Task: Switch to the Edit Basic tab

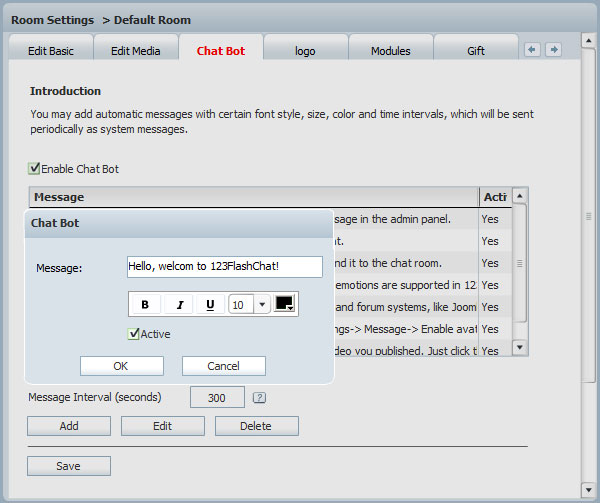Action: pyautogui.click(x=49, y=51)
